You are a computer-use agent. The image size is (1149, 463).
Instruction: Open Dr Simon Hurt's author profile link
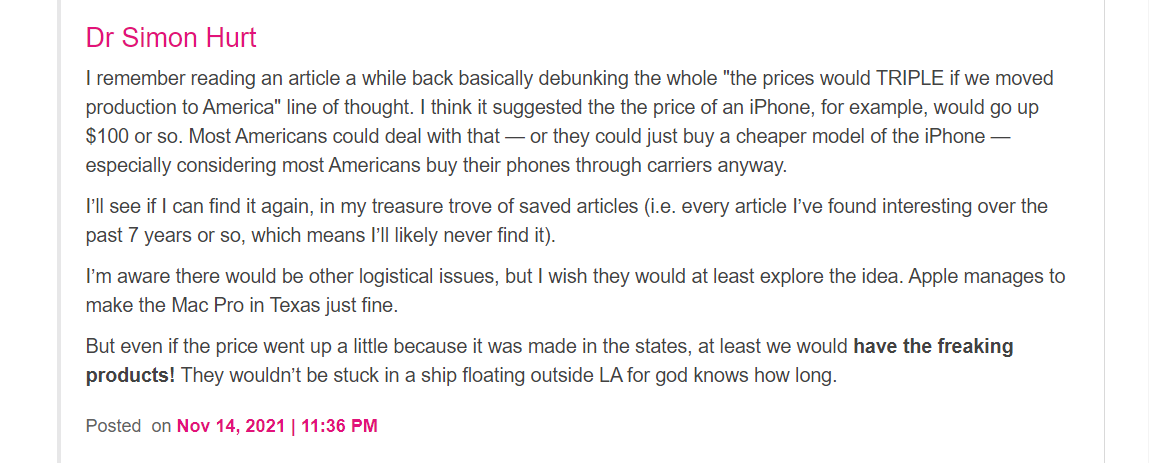pos(171,38)
